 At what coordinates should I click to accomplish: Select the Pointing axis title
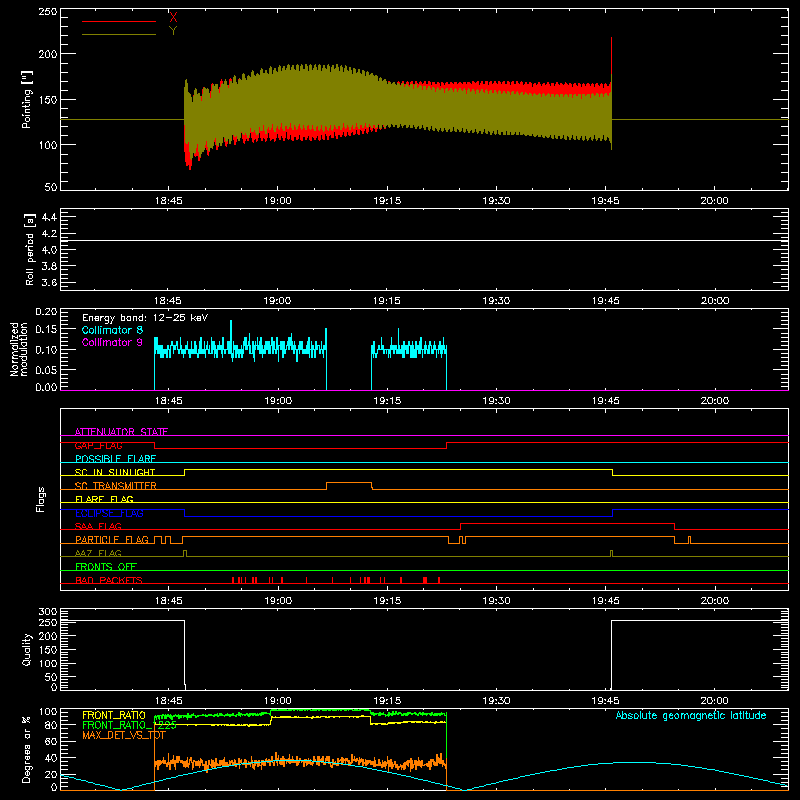(x=27, y=99)
